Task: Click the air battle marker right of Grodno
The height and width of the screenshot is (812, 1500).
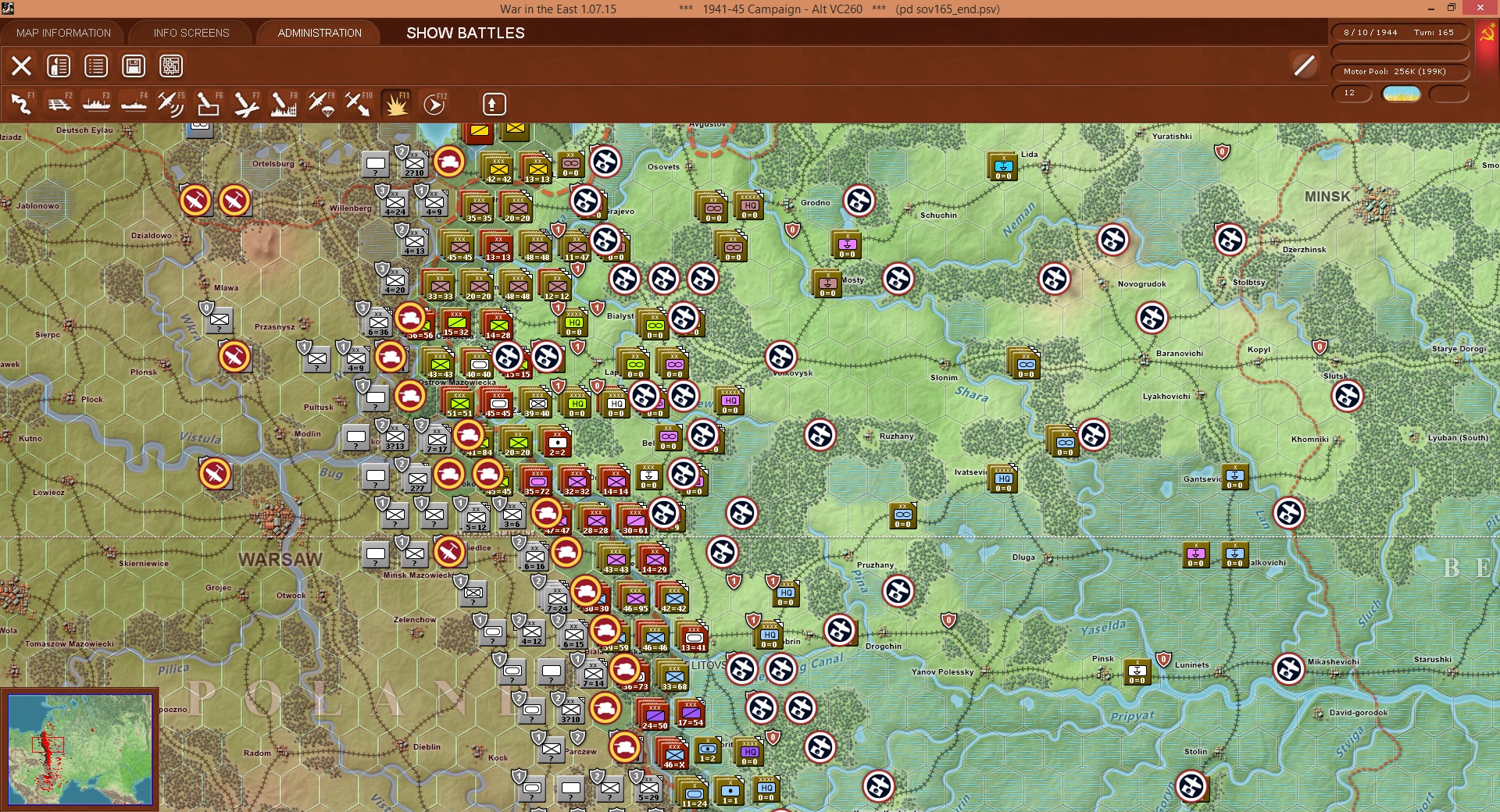Action: (x=859, y=201)
